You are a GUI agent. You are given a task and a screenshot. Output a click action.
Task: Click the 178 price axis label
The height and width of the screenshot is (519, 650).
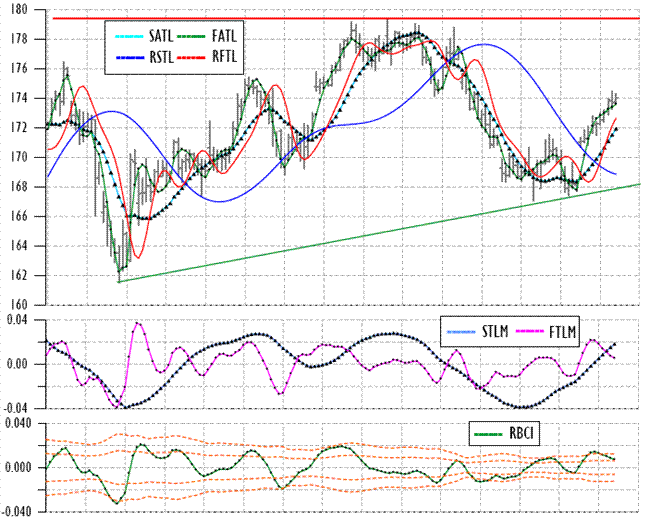[17, 39]
